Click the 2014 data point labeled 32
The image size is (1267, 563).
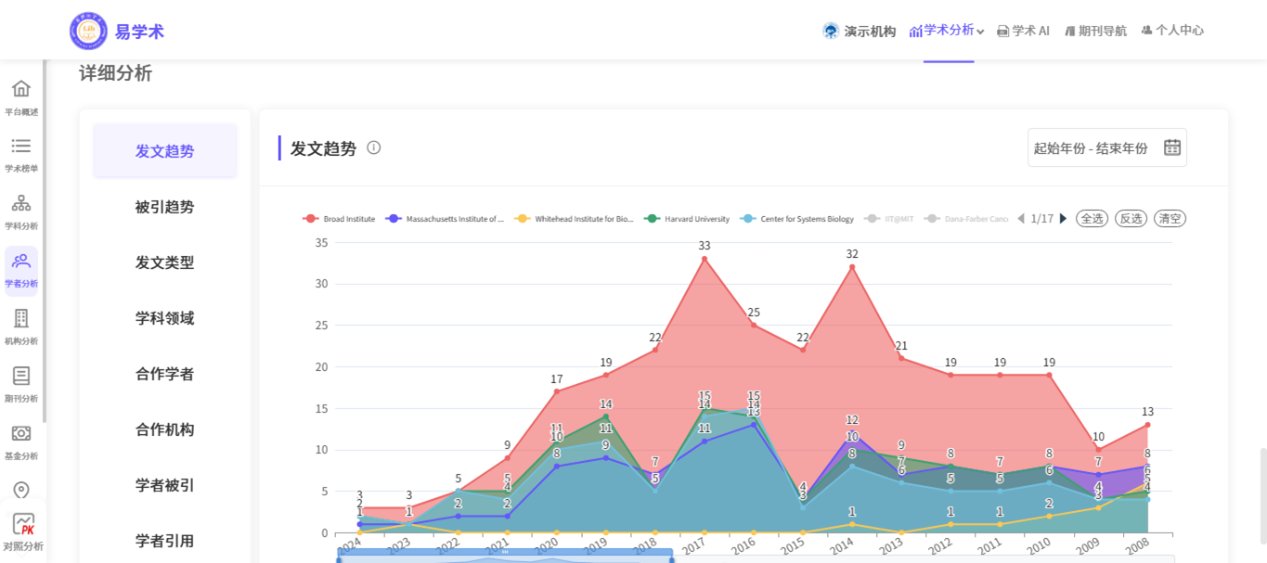pyautogui.click(x=852, y=267)
